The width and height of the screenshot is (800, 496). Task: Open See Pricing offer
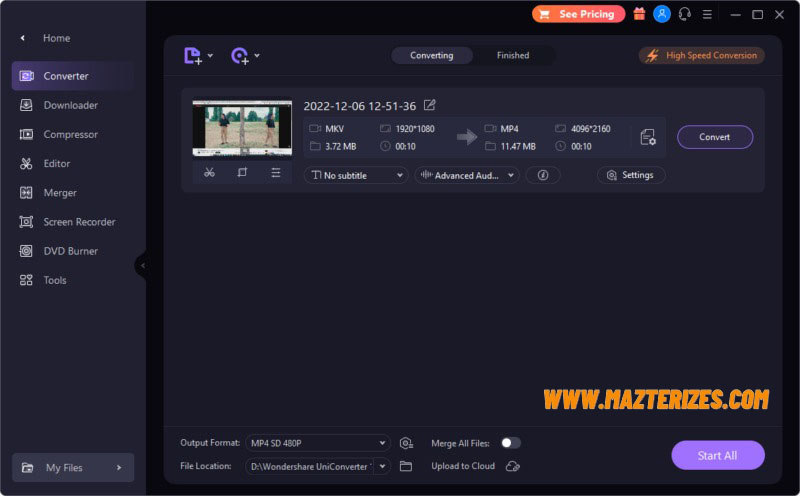pos(578,14)
